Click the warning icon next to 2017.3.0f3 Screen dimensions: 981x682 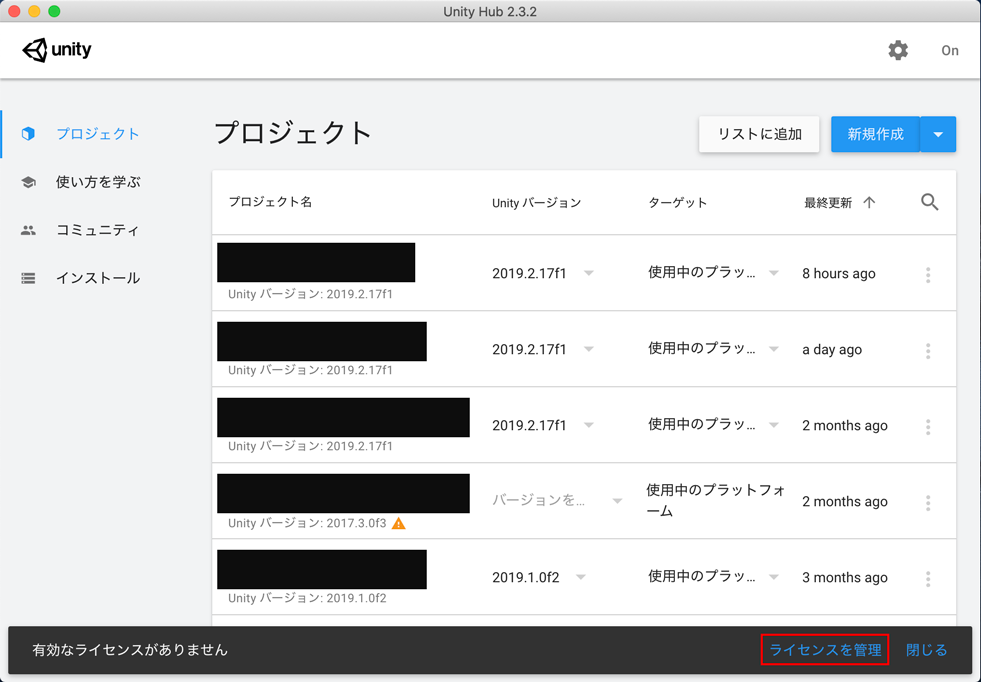point(397,523)
